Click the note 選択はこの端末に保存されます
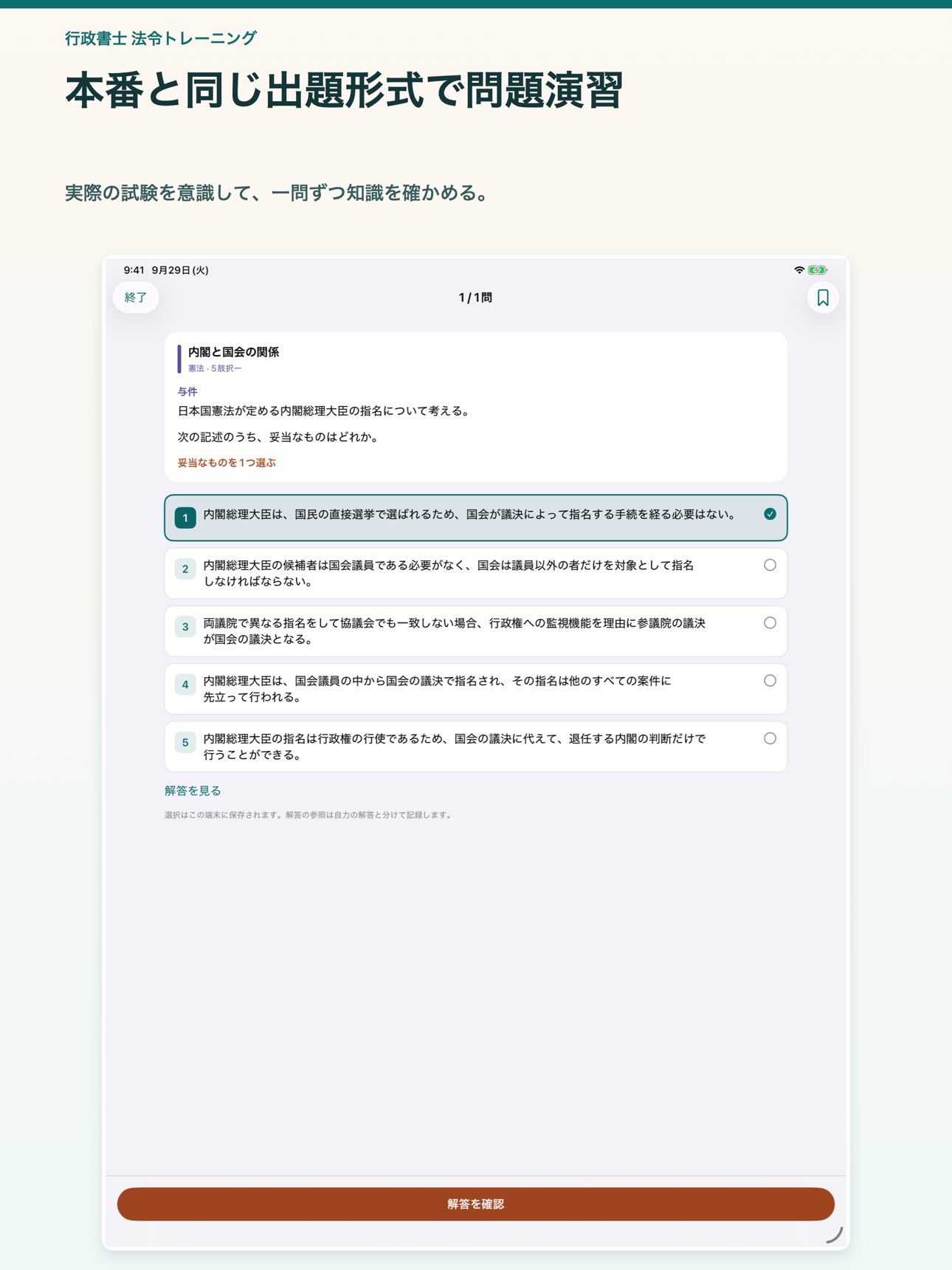Screen dimensions: 952x1270 point(308,815)
